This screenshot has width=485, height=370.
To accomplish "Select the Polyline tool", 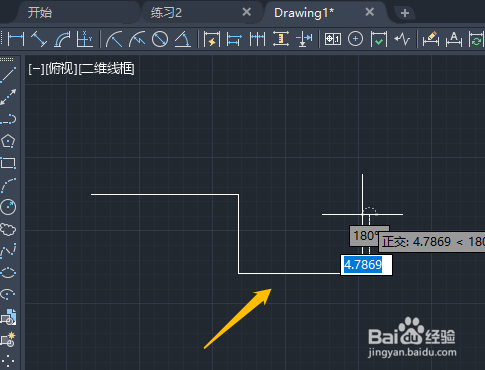I will 9,119.
